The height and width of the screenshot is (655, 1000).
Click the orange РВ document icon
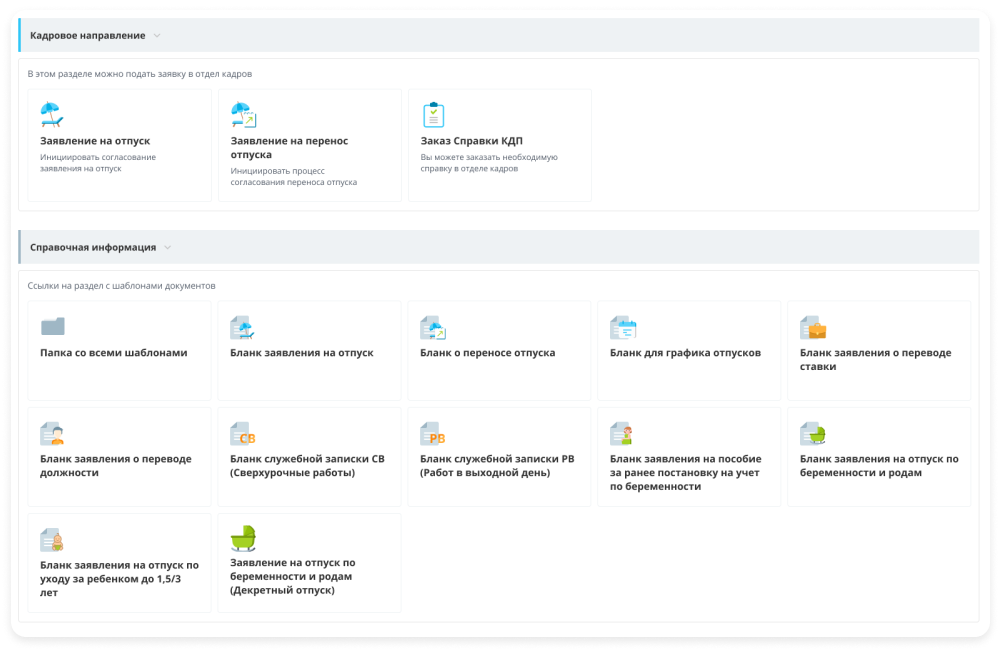click(x=433, y=434)
